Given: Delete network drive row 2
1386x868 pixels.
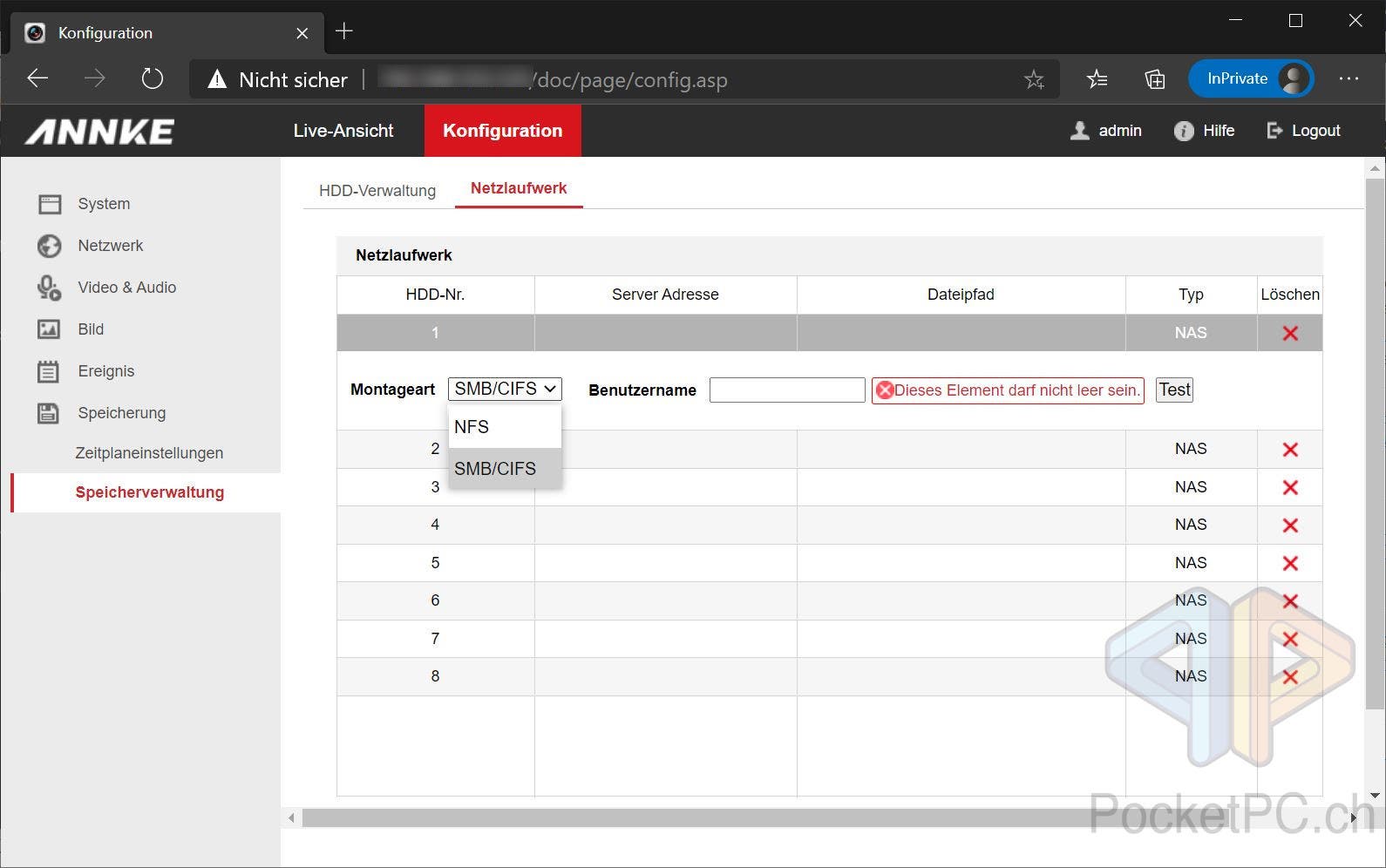Looking at the screenshot, I should coord(1290,450).
